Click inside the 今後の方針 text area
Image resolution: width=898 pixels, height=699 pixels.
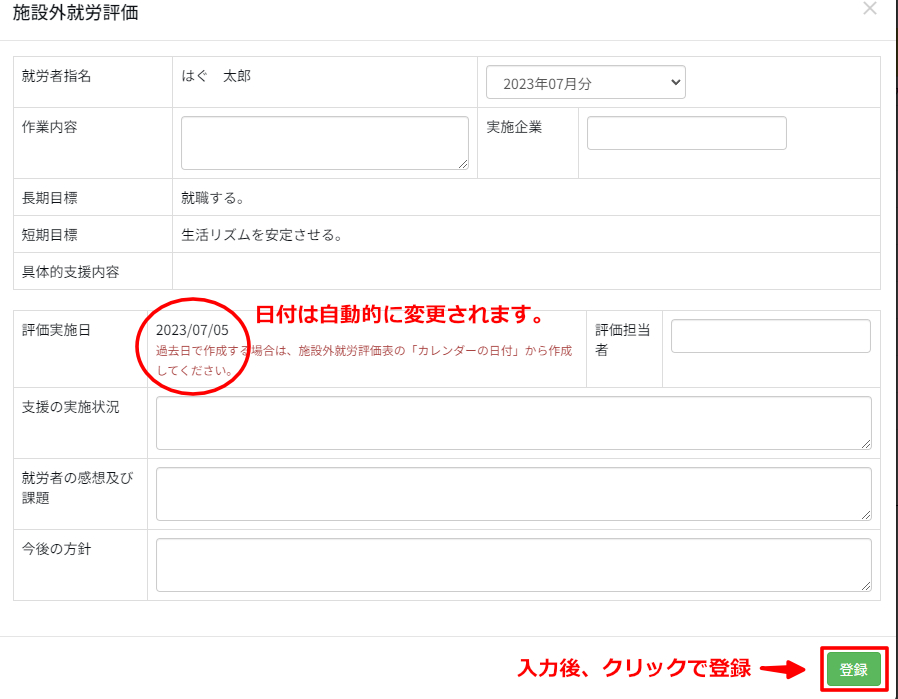513,565
